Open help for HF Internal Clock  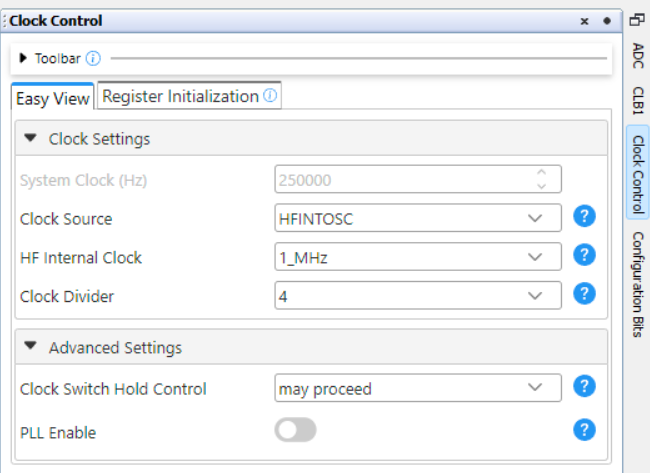tap(584, 255)
